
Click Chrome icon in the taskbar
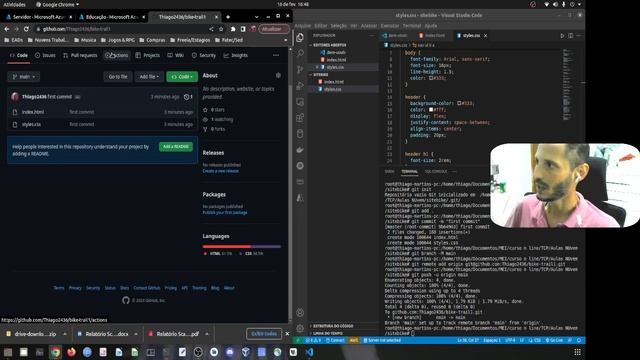click(x=56, y=352)
